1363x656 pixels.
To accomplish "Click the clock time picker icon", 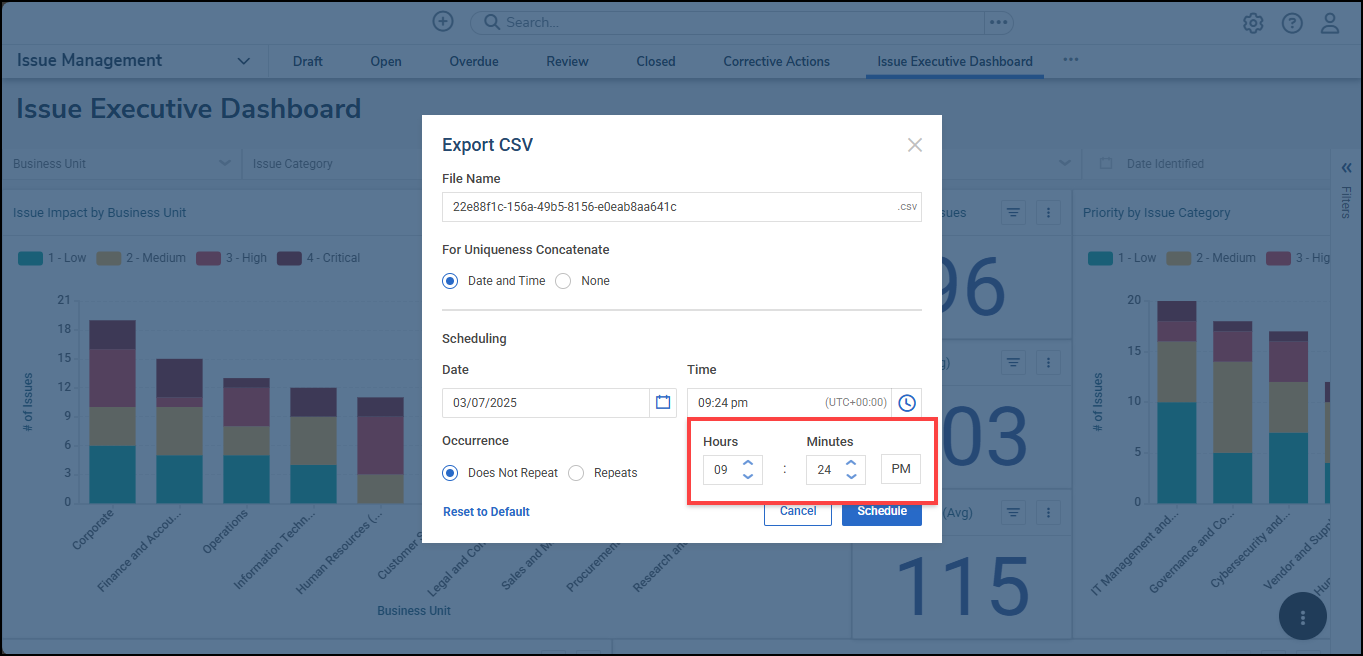I will (x=906, y=403).
